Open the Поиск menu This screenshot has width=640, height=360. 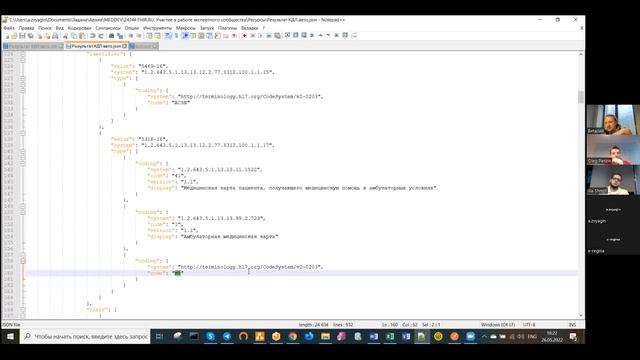point(45,28)
